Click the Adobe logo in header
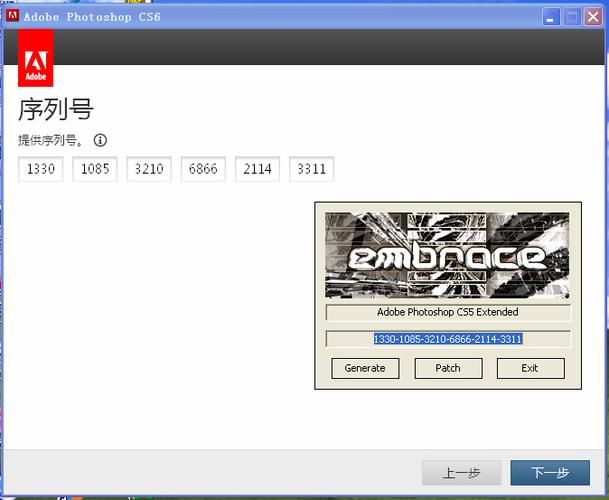 (36, 58)
